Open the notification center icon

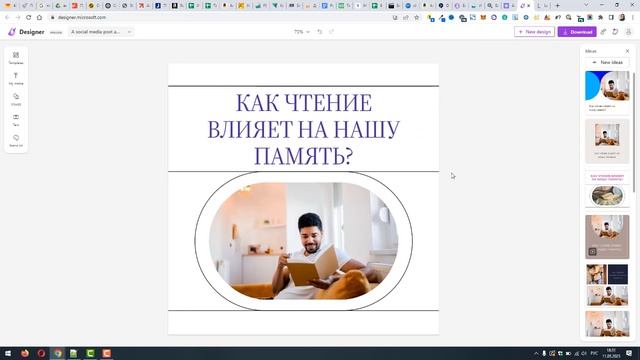click(x=629, y=353)
